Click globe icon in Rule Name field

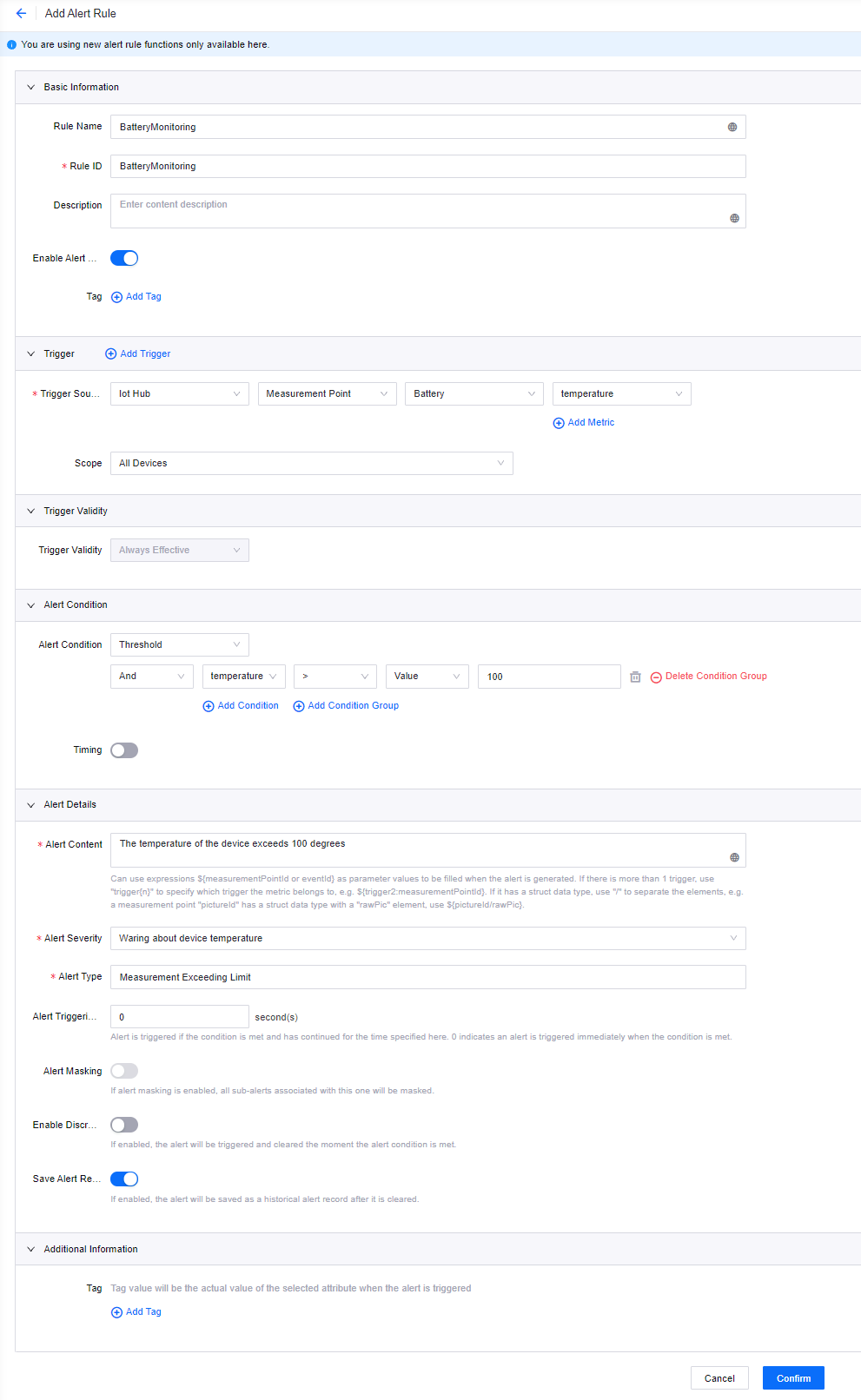pos(732,127)
